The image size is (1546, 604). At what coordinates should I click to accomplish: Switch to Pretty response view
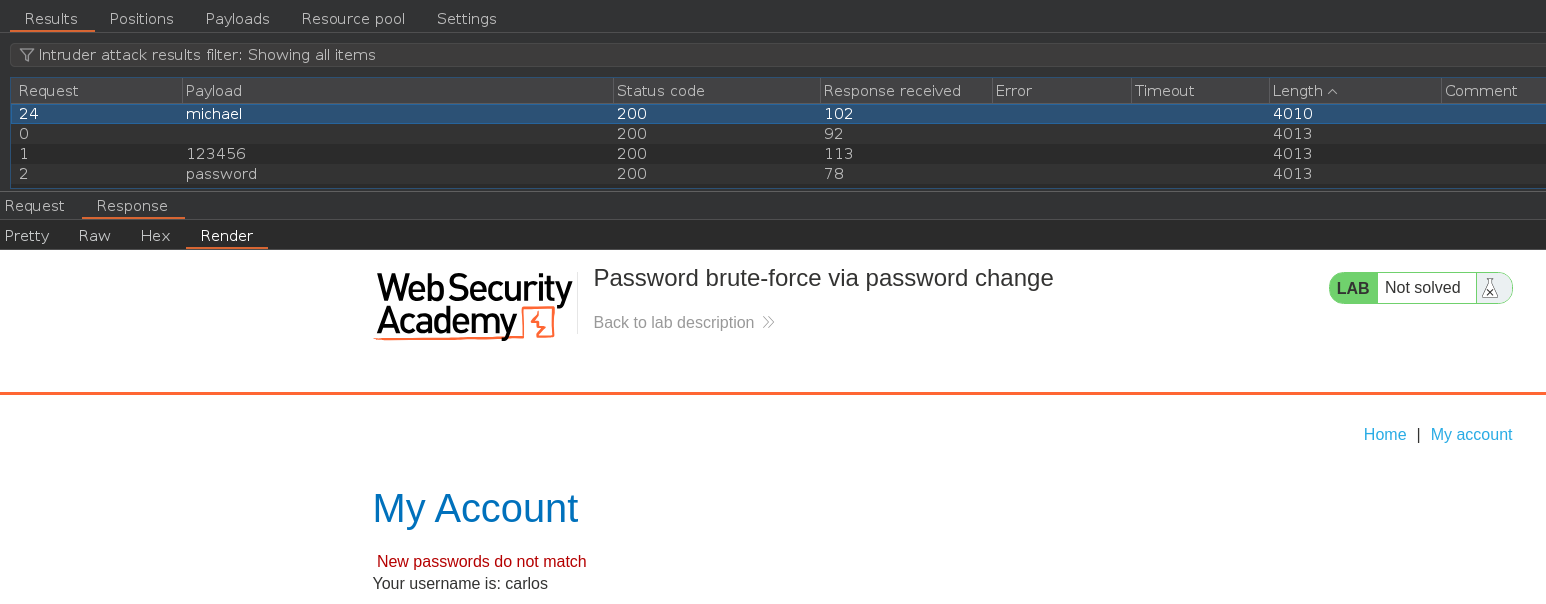pos(27,236)
